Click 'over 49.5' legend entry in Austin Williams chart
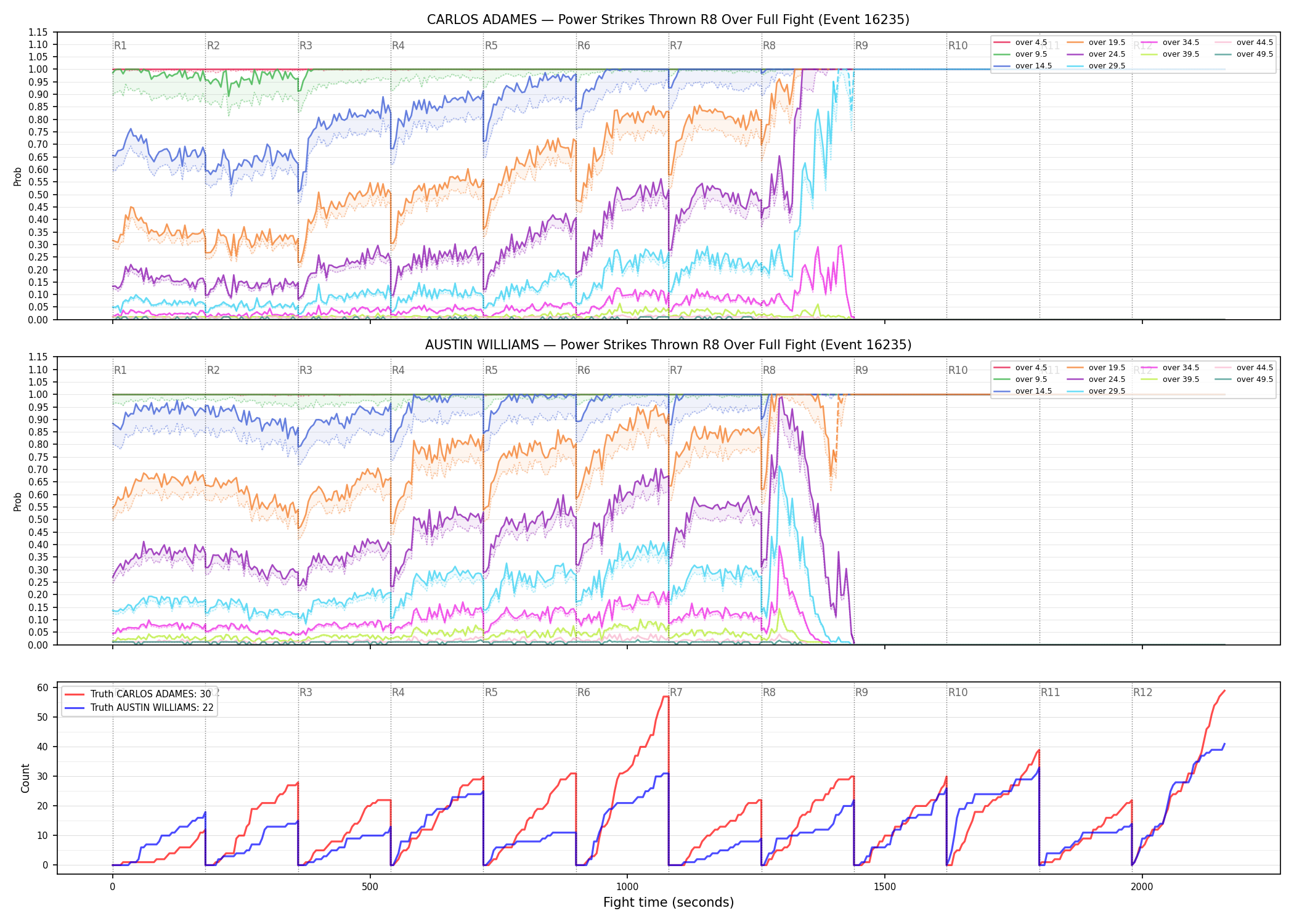Viewport: 1294px width, 924px height. click(1244, 379)
